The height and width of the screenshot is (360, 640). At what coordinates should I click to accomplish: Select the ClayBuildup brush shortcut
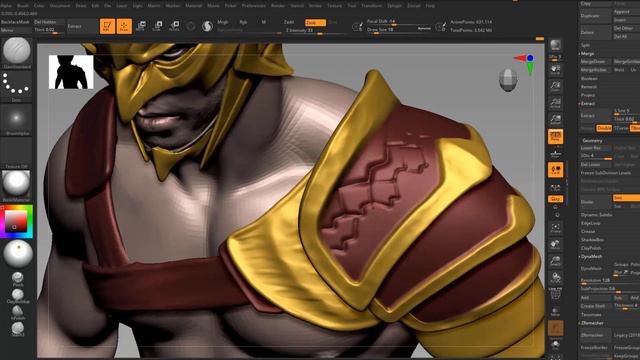(x=18, y=296)
